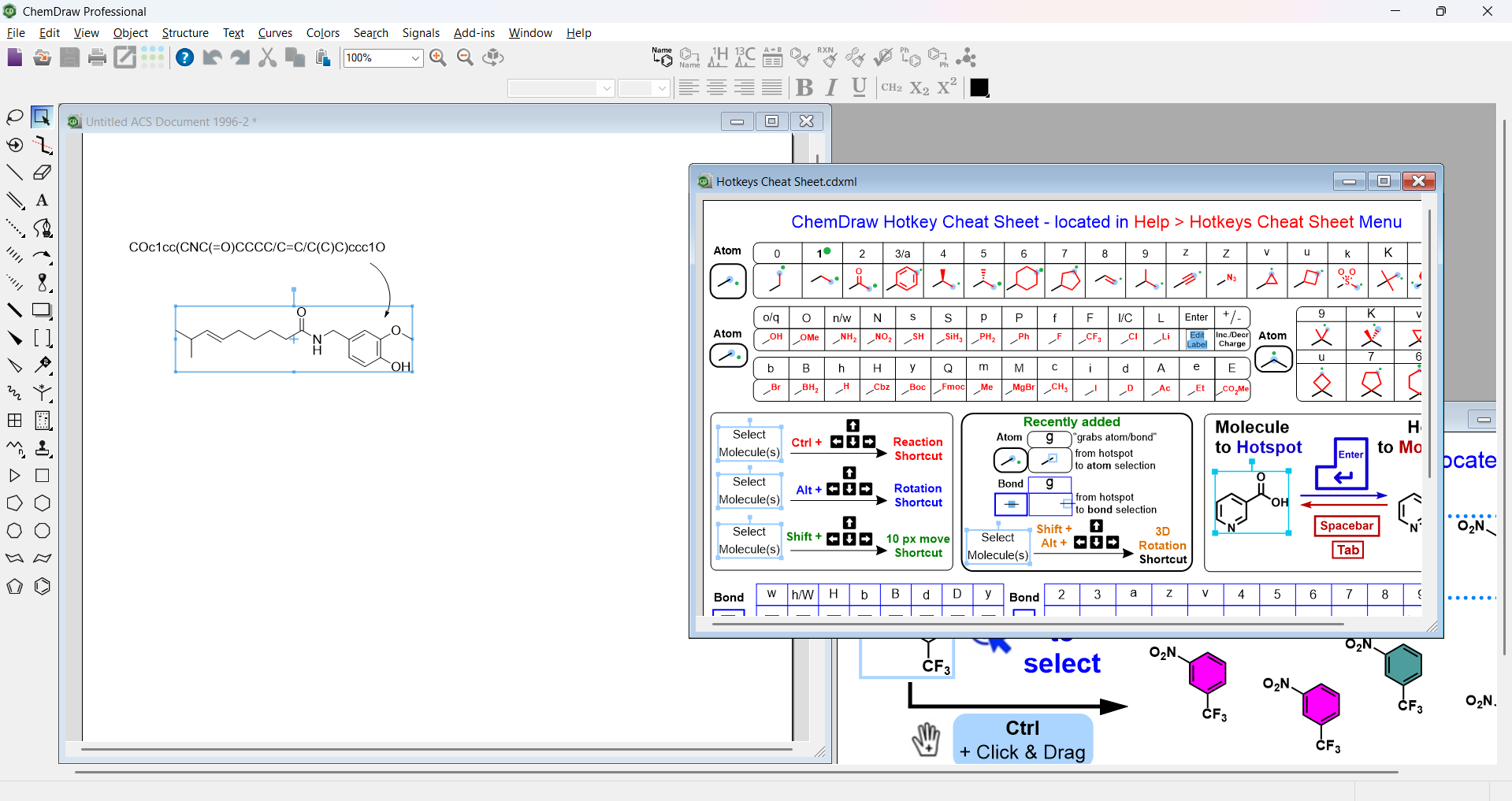Viewport: 1512px width, 801px height.
Task: Select the Arrow tool
Action: pyautogui.click(x=43, y=255)
